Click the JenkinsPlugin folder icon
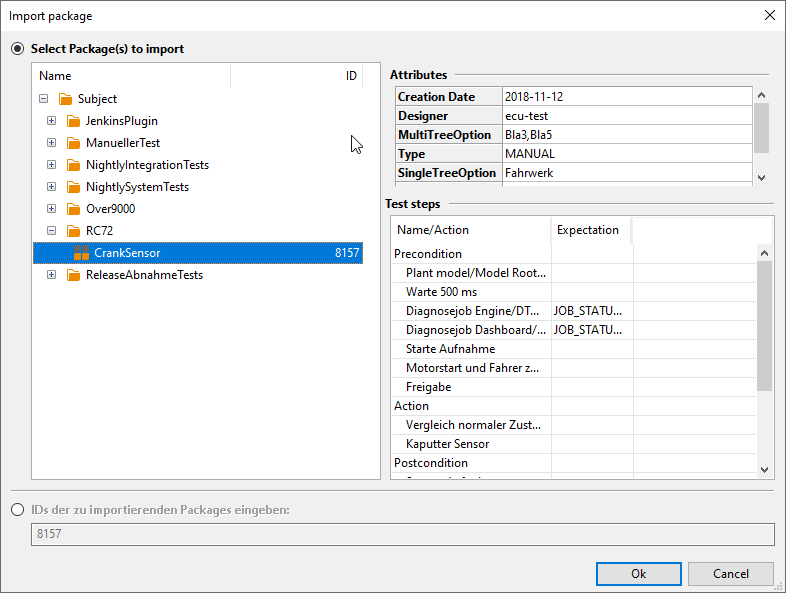This screenshot has height=593, width=786. [73, 121]
